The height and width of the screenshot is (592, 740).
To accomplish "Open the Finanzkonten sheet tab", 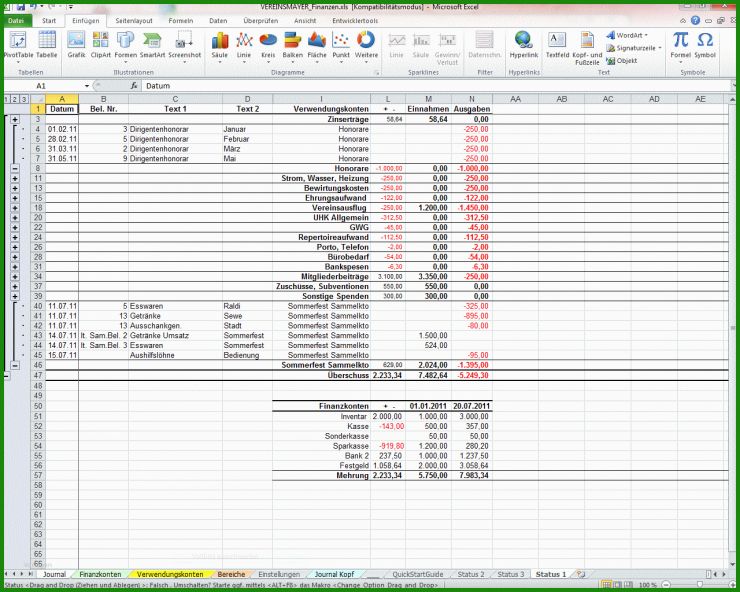I will pyautogui.click(x=100, y=574).
